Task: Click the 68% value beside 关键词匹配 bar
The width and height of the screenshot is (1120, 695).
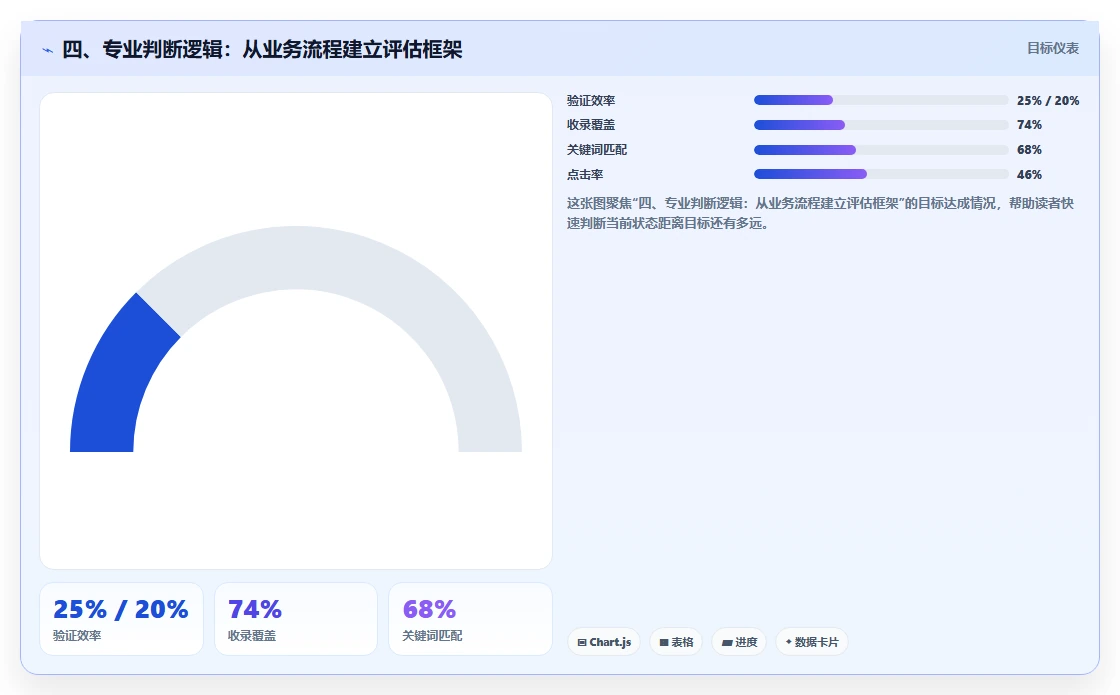Action: (1029, 150)
